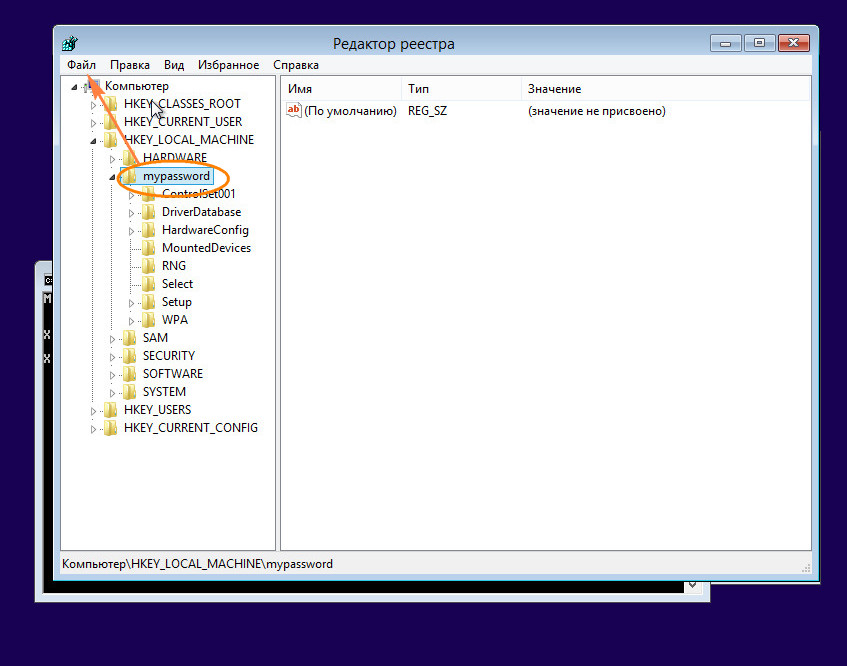Minimize the Редактор реестра window

coord(725,43)
